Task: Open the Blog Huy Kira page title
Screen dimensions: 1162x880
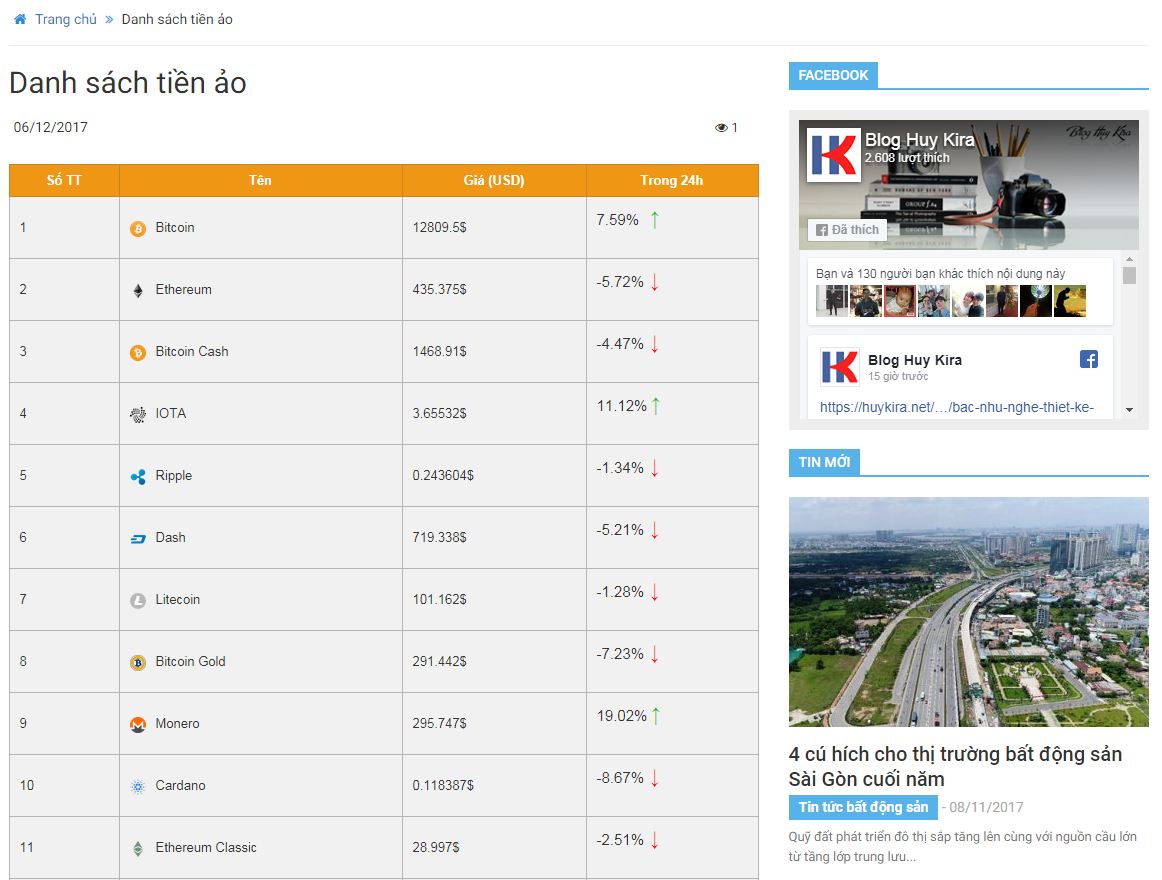Action: (x=919, y=140)
